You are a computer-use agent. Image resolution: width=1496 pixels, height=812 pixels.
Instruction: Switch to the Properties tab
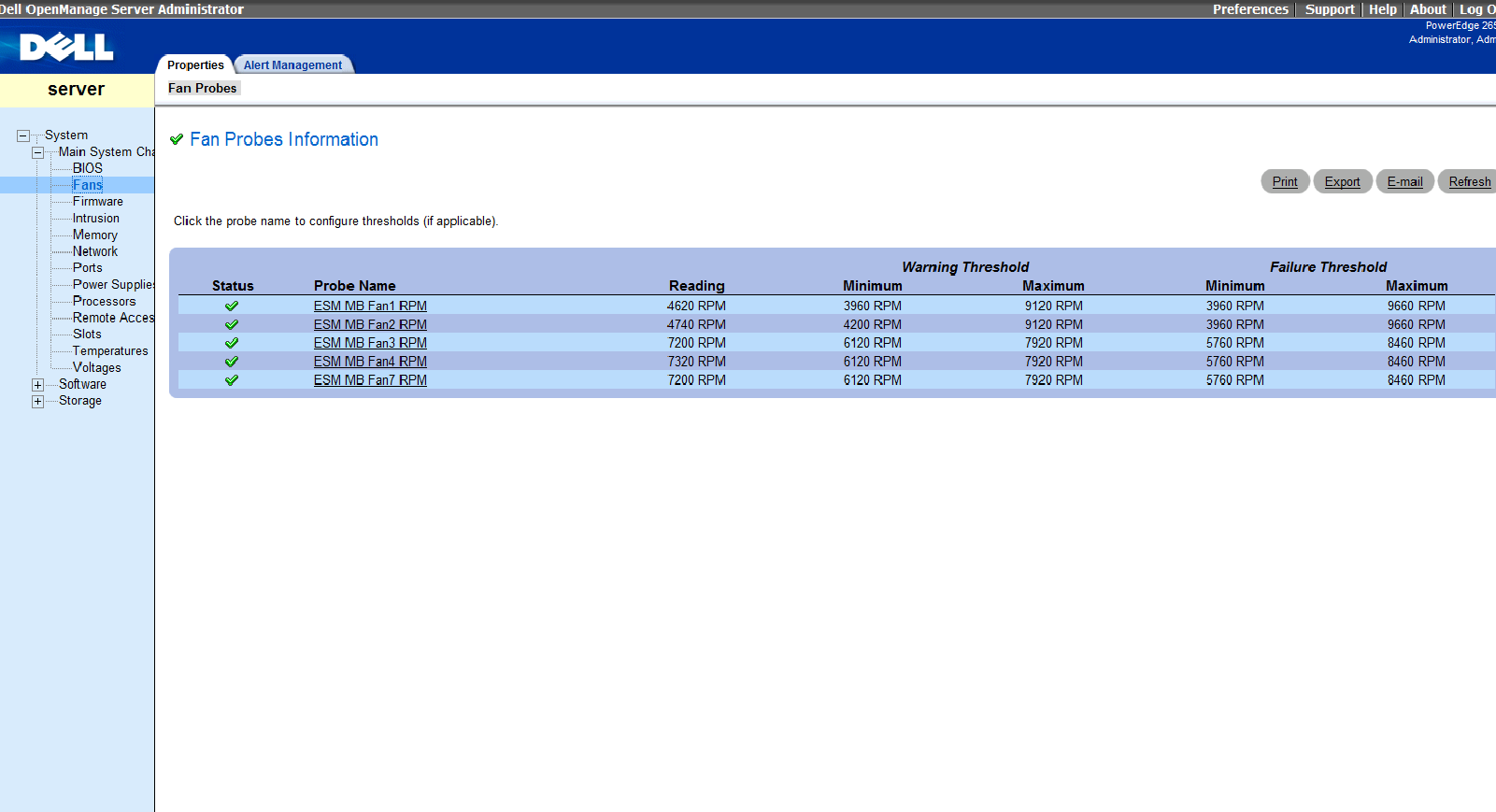195,64
